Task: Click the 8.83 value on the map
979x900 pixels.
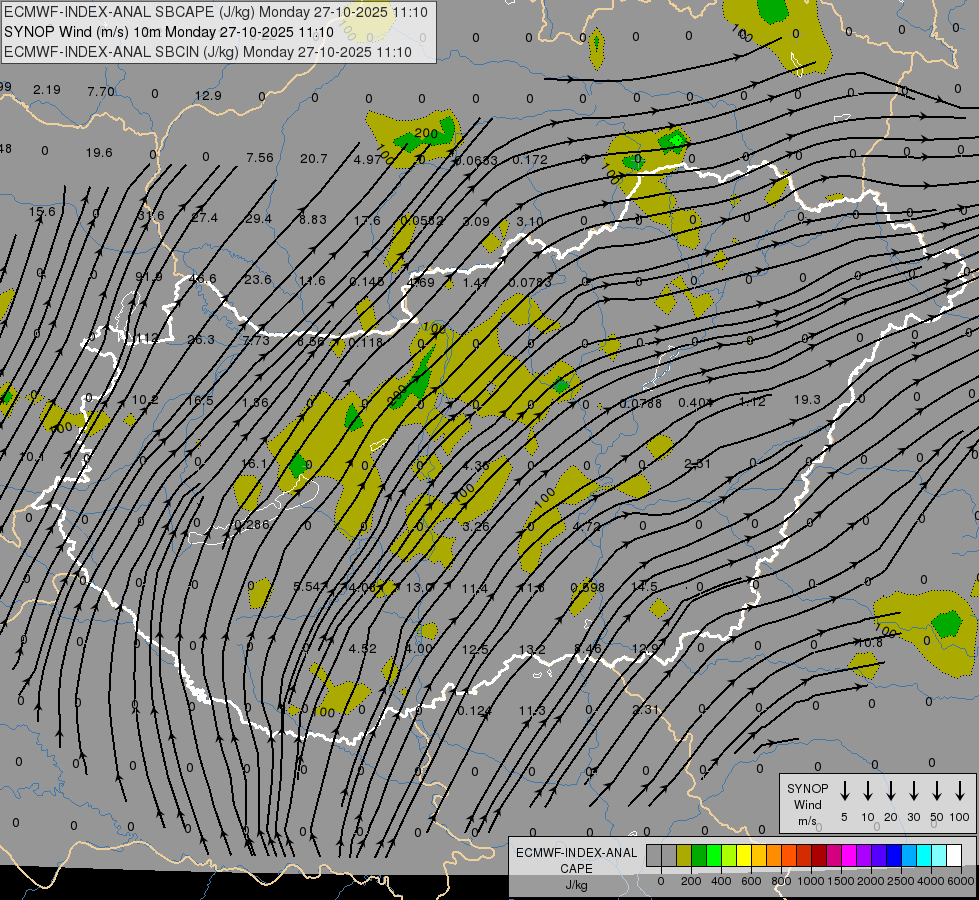Action: click(x=313, y=220)
